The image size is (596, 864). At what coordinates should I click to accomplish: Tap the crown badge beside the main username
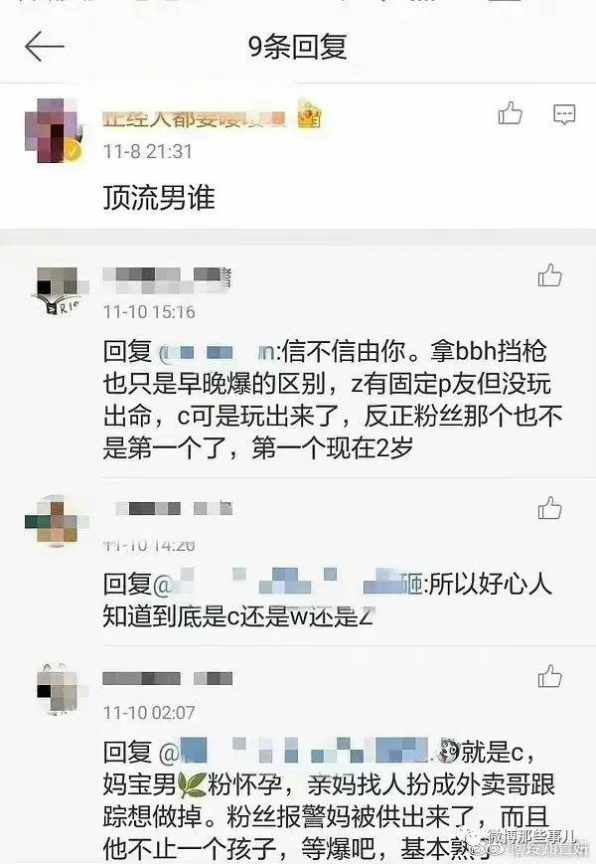[x=309, y=114]
